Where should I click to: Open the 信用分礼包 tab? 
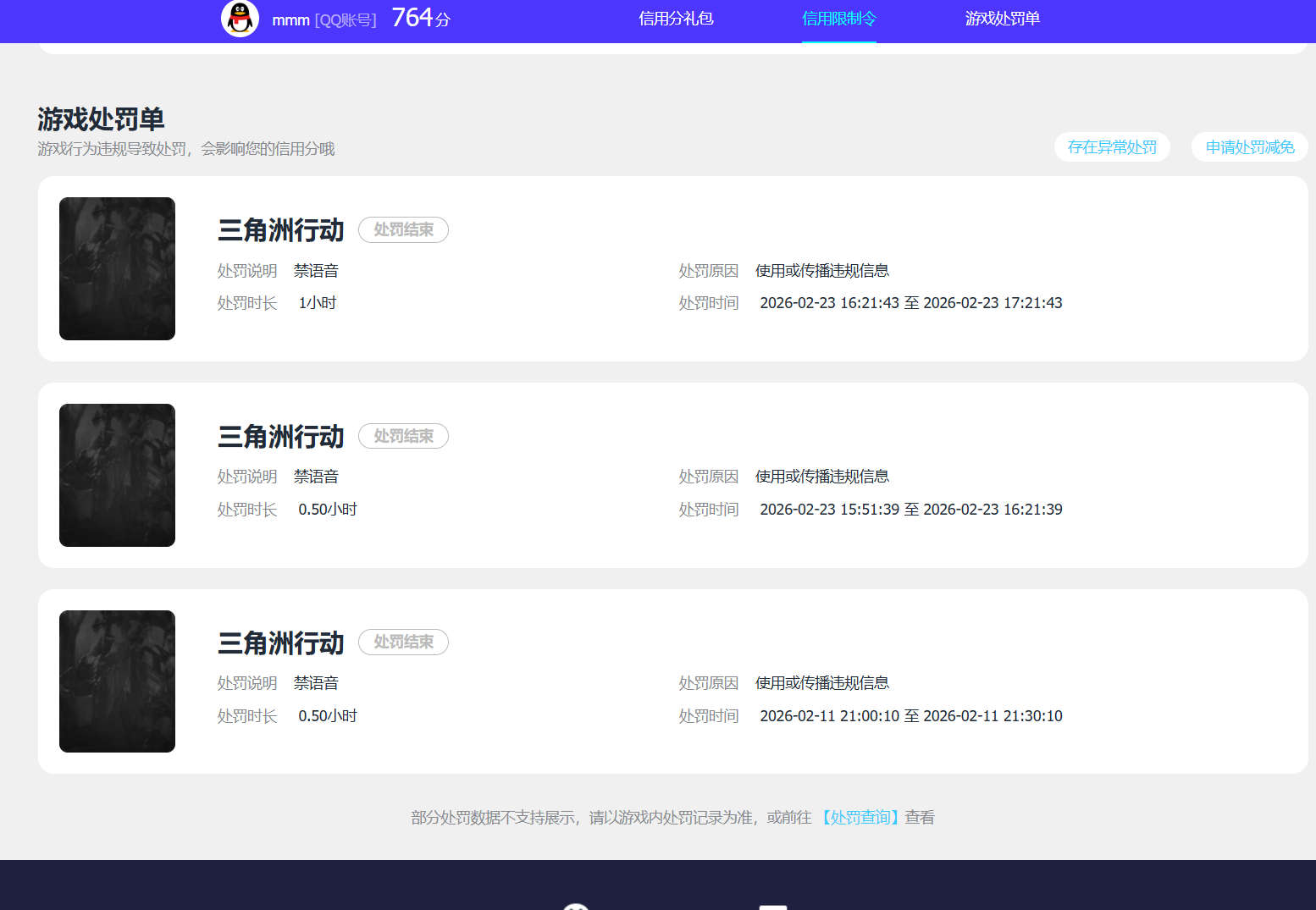point(676,19)
